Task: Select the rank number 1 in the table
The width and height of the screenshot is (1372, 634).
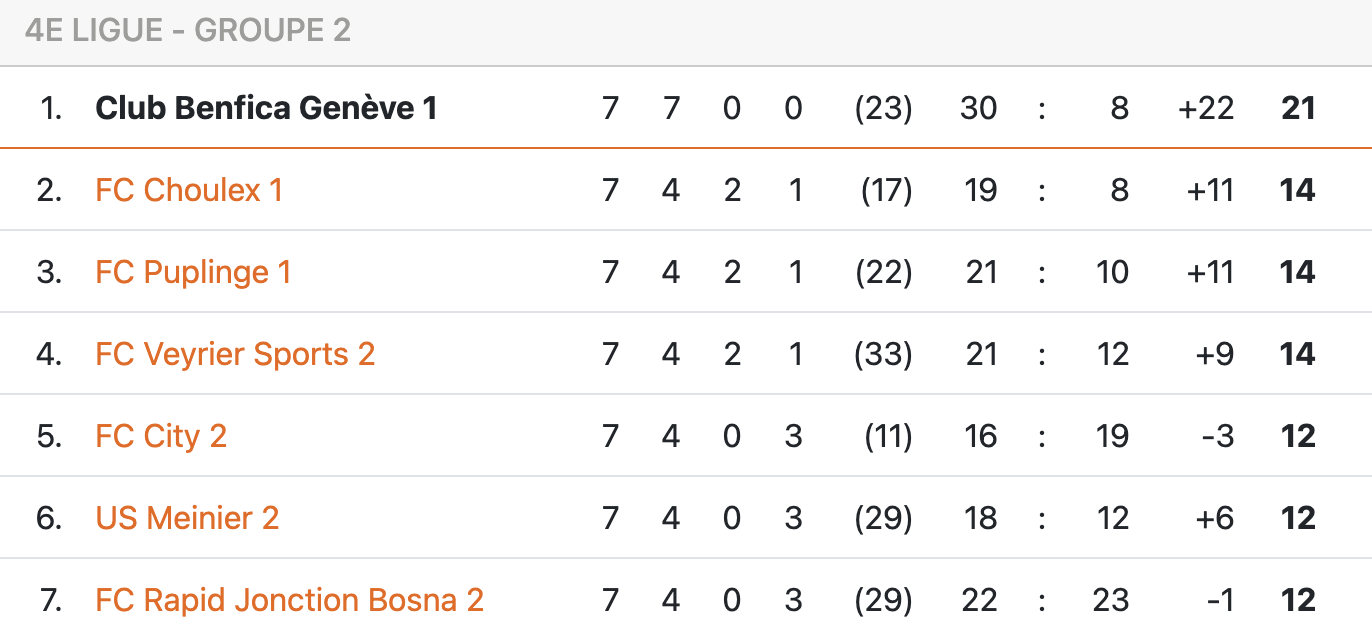Action: point(51,108)
